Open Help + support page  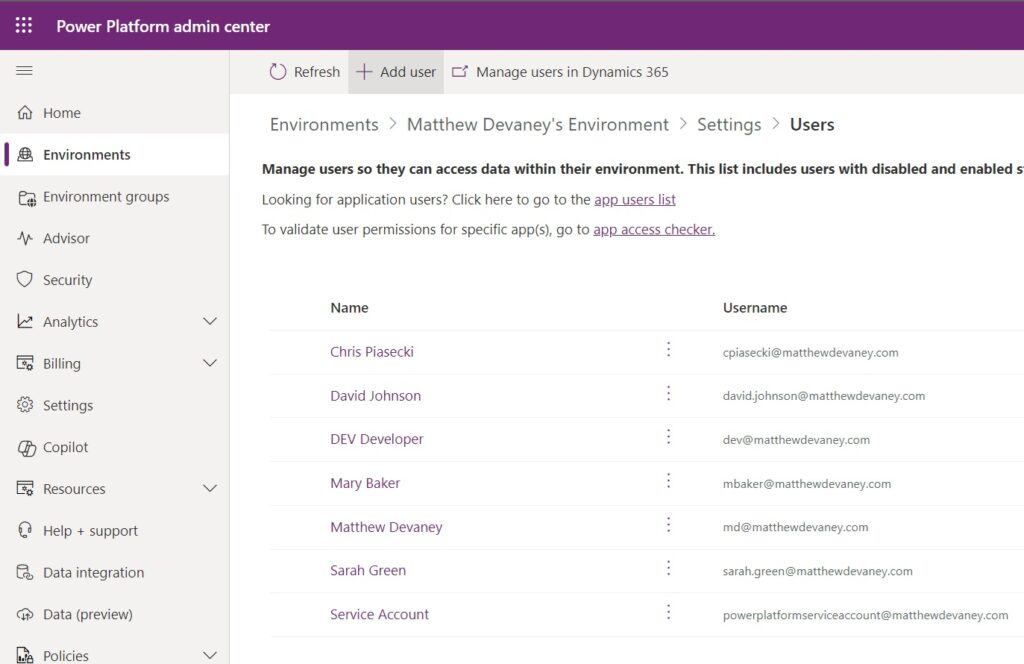pyautogui.click(x=115, y=531)
